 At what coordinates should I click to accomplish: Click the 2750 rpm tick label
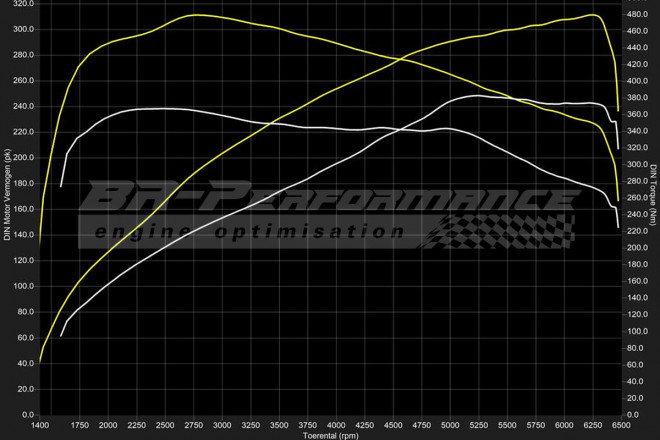point(194,425)
